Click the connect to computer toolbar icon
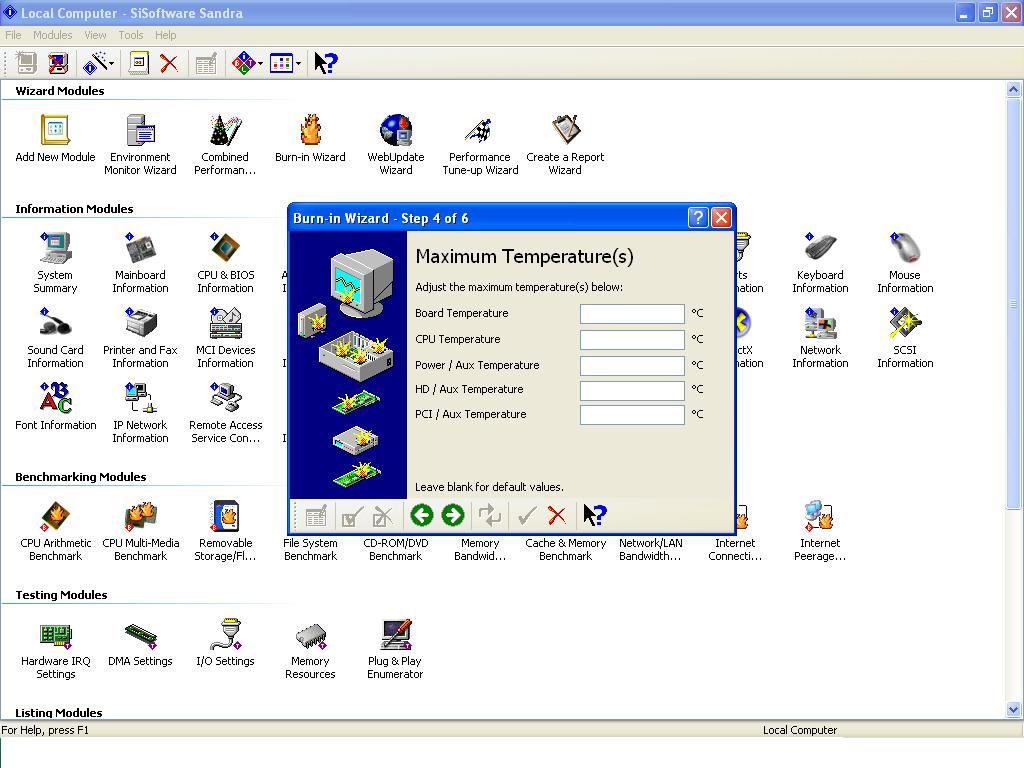The height and width of the screenshot is (768, 1024). tap(26, 63)
